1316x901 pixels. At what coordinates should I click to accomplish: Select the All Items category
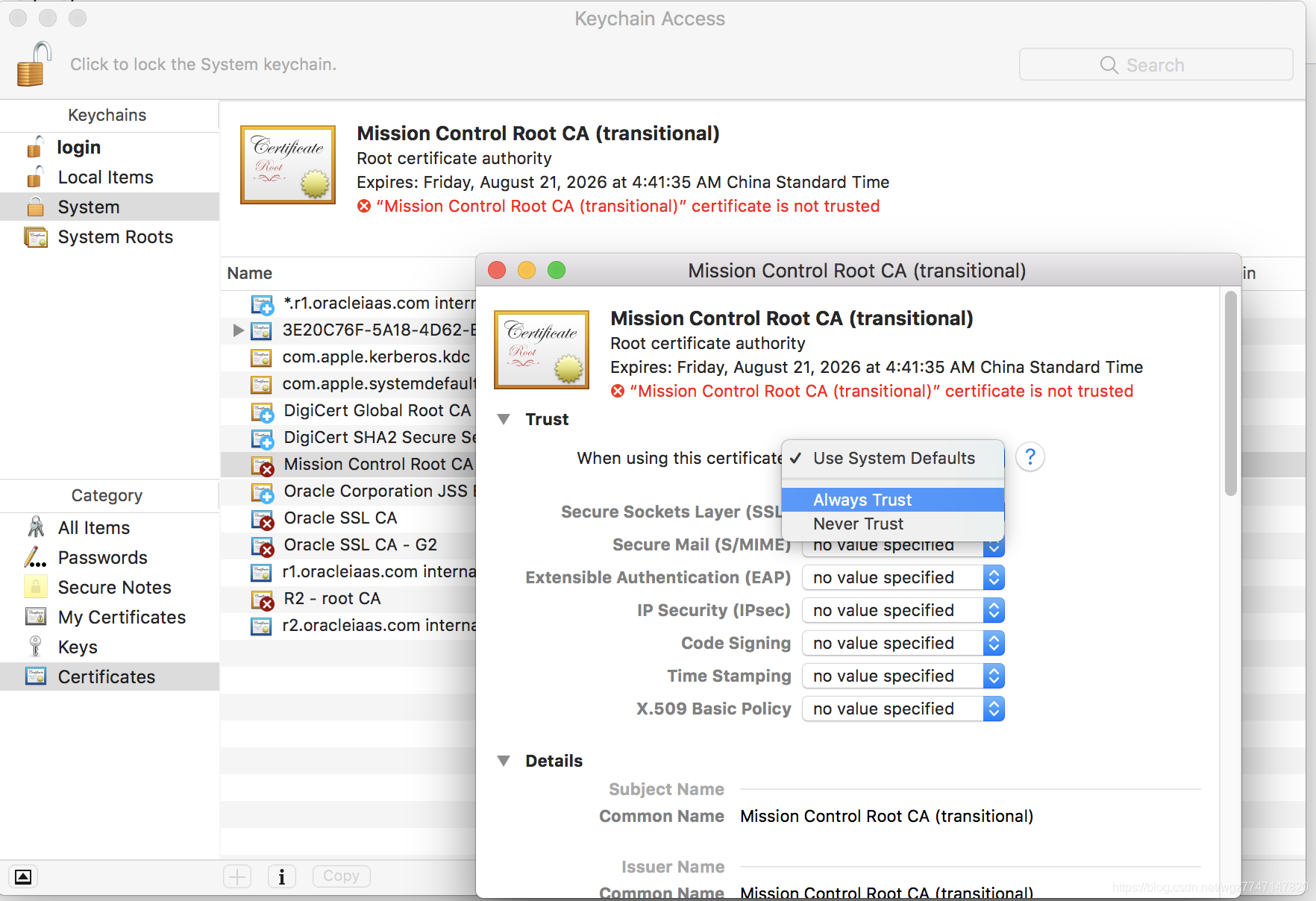[93, 527]
